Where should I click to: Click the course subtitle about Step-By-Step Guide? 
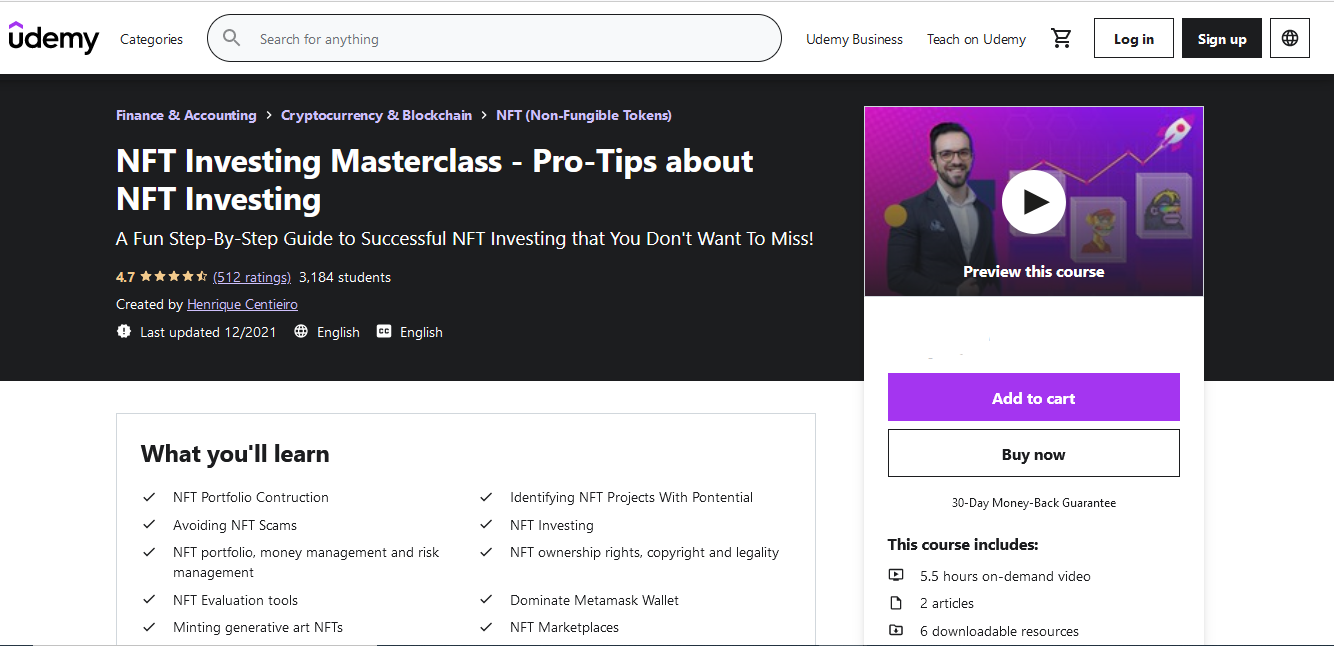coord(465,239)
